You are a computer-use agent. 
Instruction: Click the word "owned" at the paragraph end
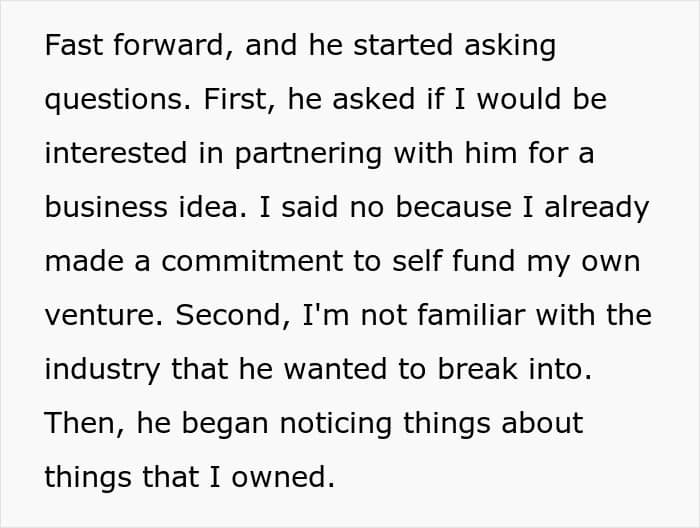point(283,477)
